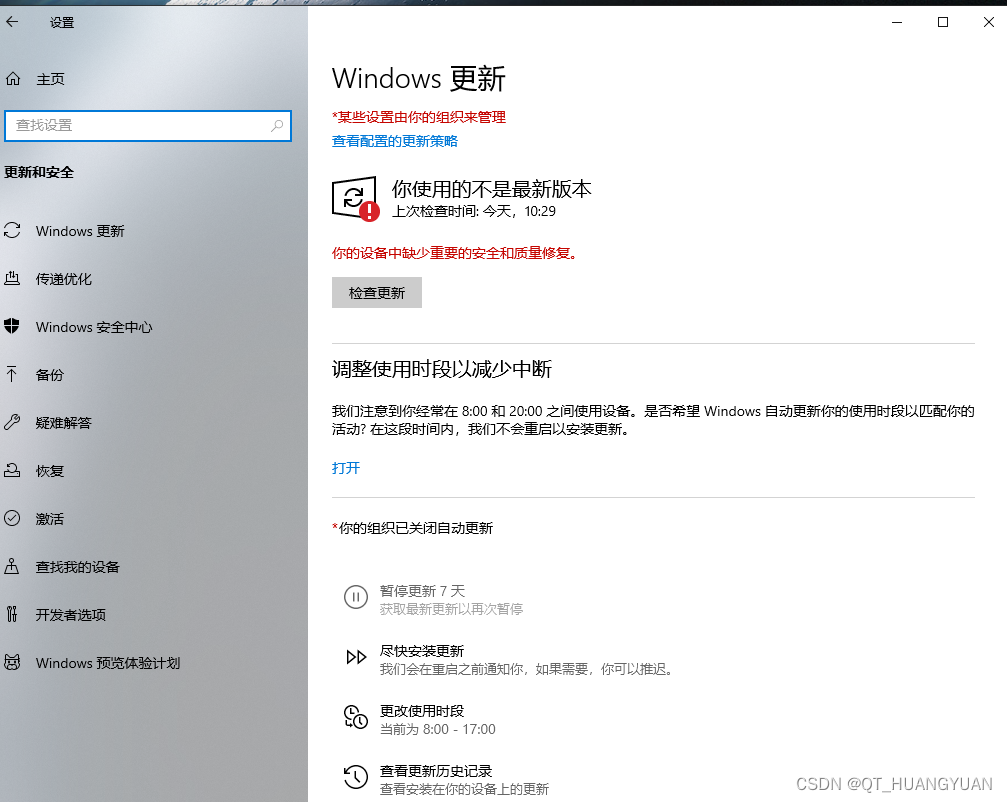The width and height of the screenshot is (1007, 802).
Task: Click the 检查更新 button
Action: [377, 293]
